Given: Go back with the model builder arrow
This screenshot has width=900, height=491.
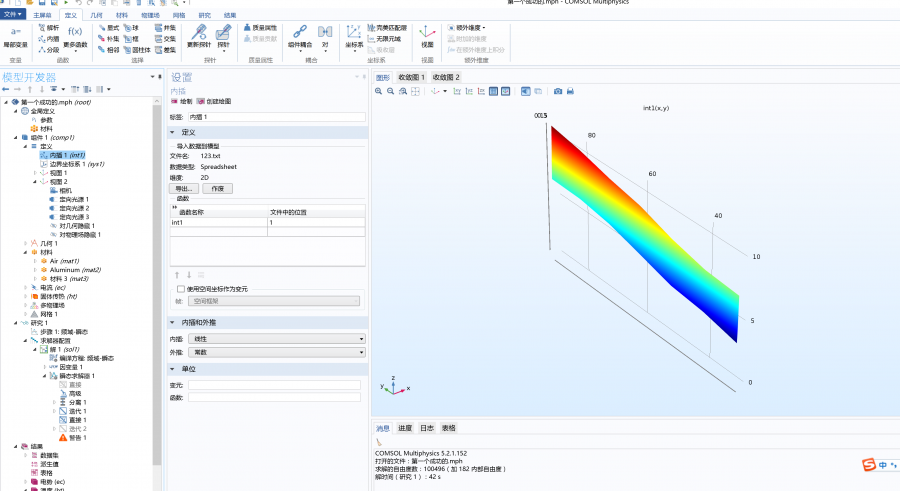Looking at the screenshot, I should 6,89.
